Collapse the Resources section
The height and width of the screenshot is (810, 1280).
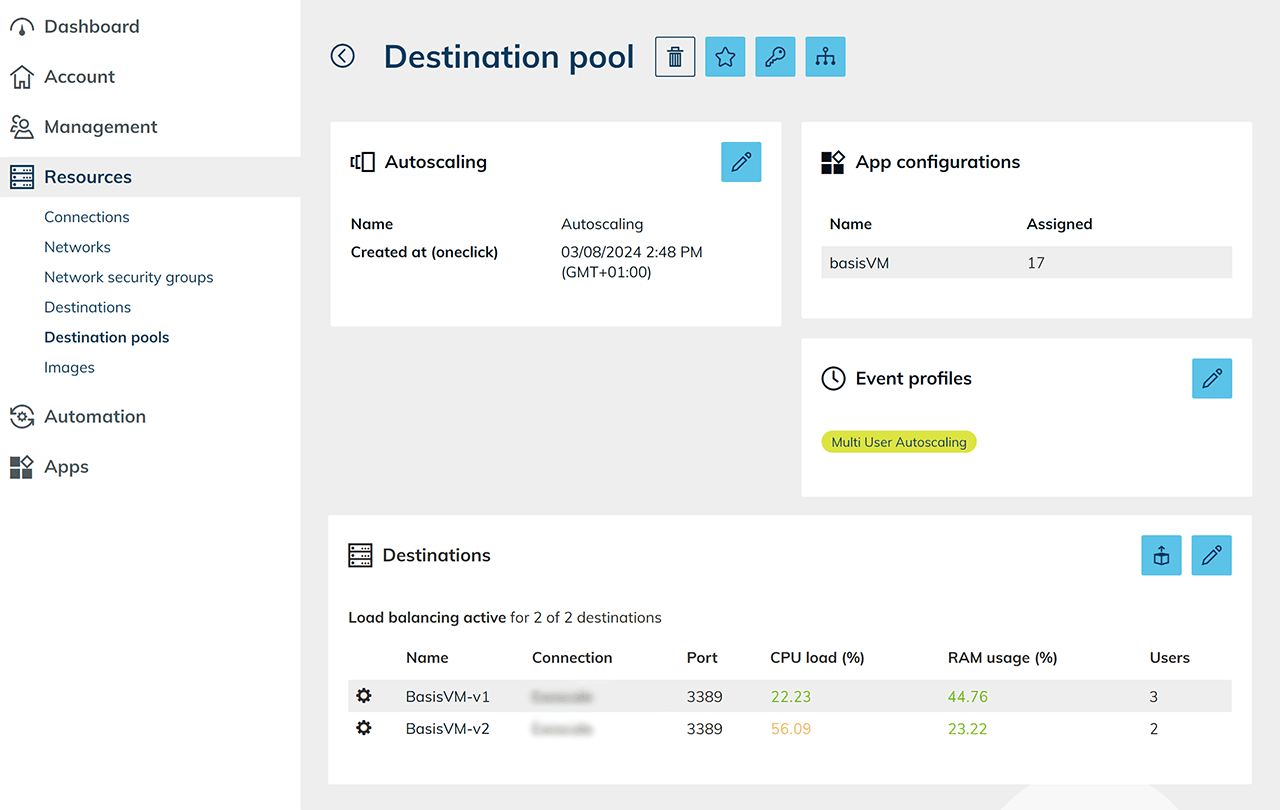click(88, 177)
